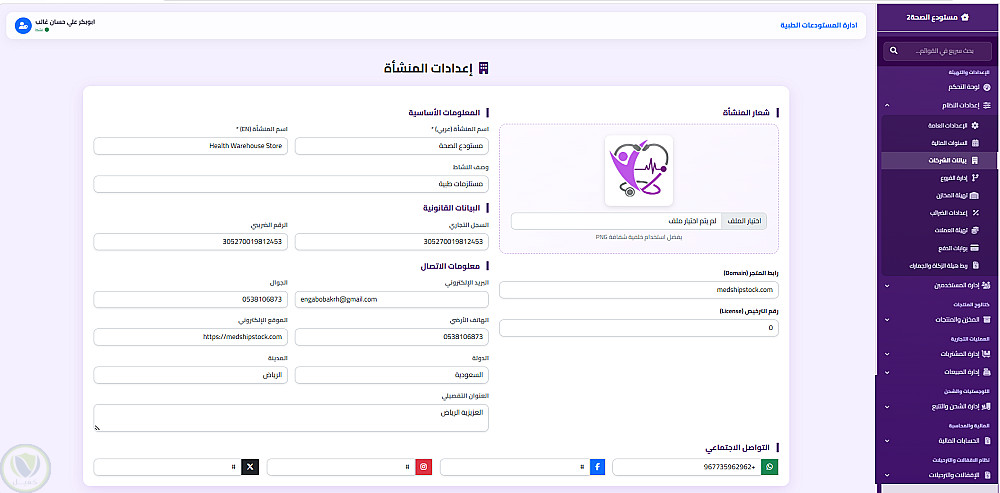Screen dimensions: 1000x493
Task: Expand the purchases management (إدارة المشتريات) menu
Action: [x=939, y=353]
